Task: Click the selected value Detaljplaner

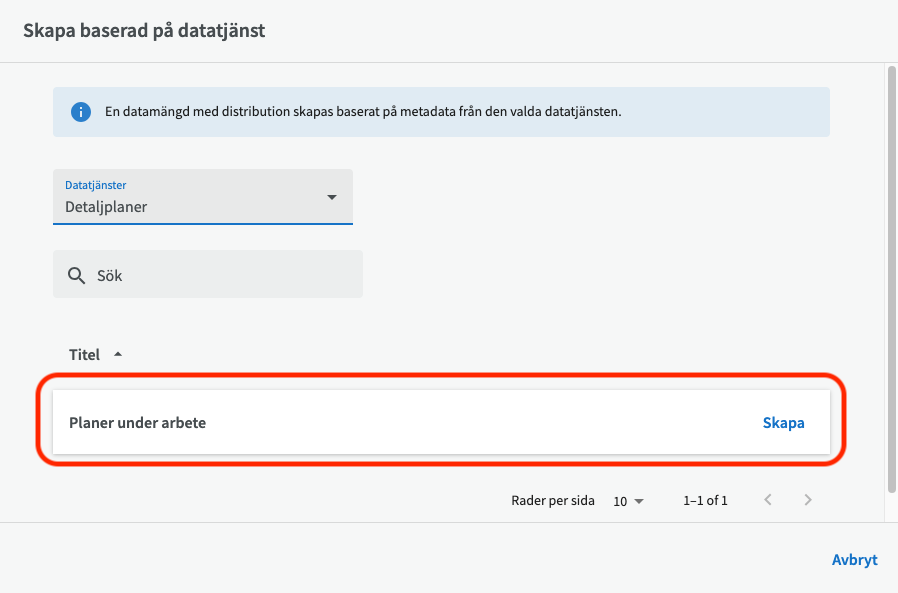Action: point(107,207)
